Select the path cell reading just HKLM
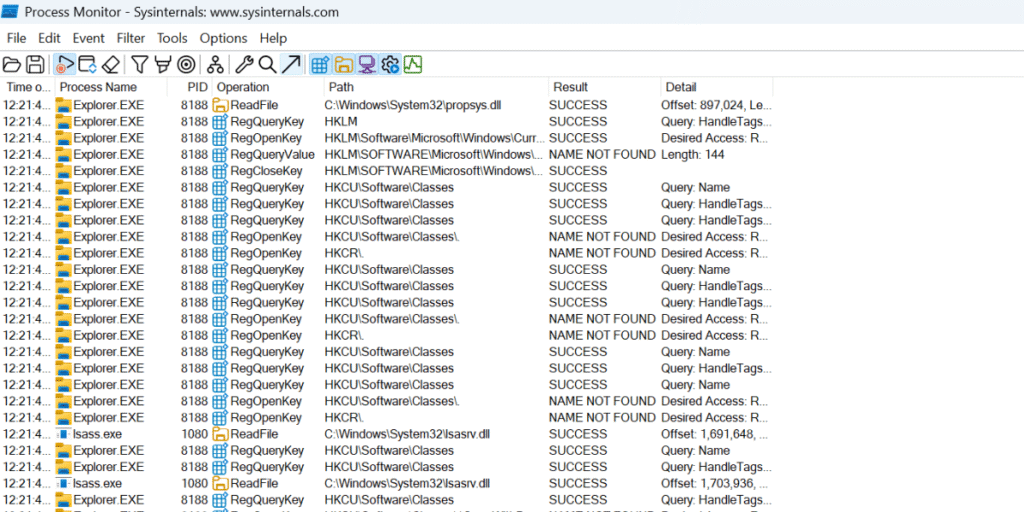Viewport: 1024px width, 512px height. point(341,121)
